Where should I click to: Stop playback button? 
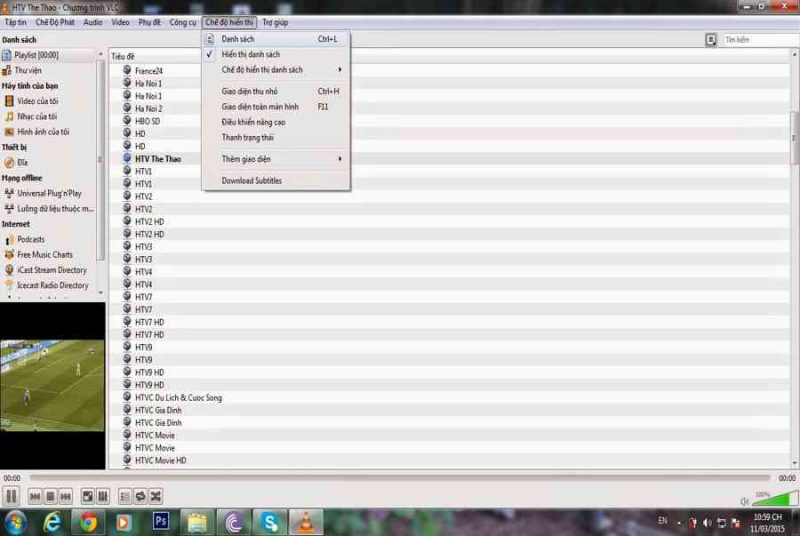tap(50, 496)
